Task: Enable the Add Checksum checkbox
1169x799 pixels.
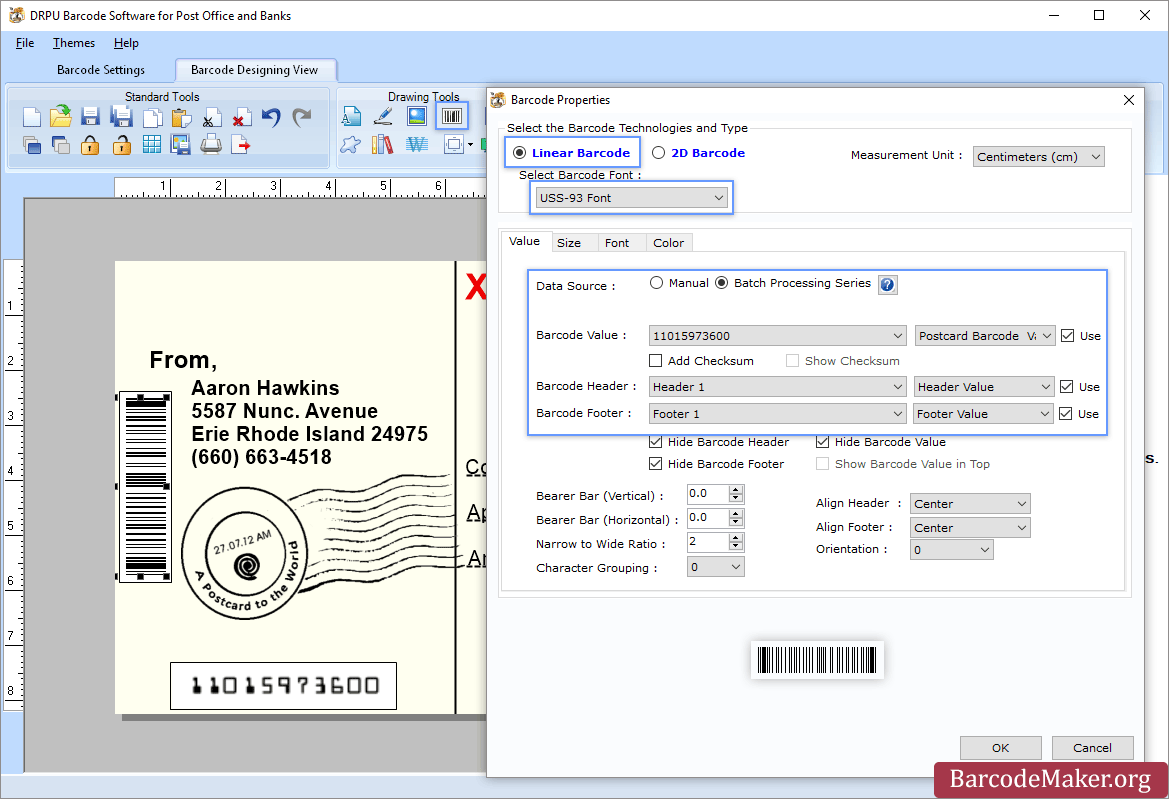Action: click(655, 361)
